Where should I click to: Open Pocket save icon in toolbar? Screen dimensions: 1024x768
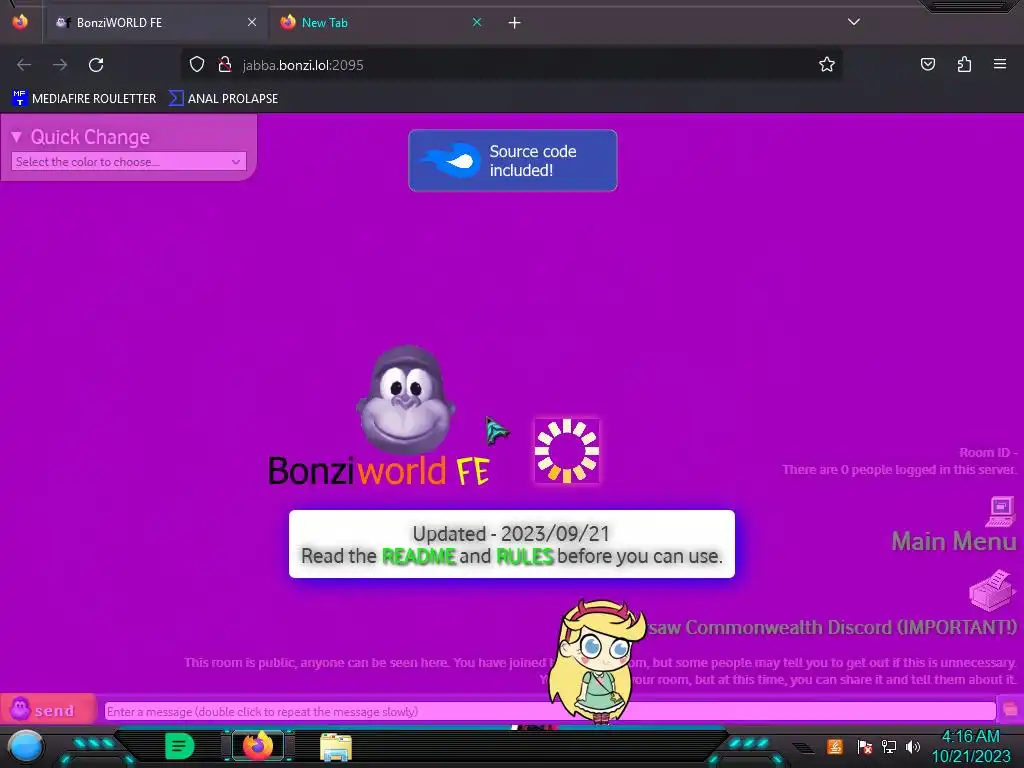927,64
